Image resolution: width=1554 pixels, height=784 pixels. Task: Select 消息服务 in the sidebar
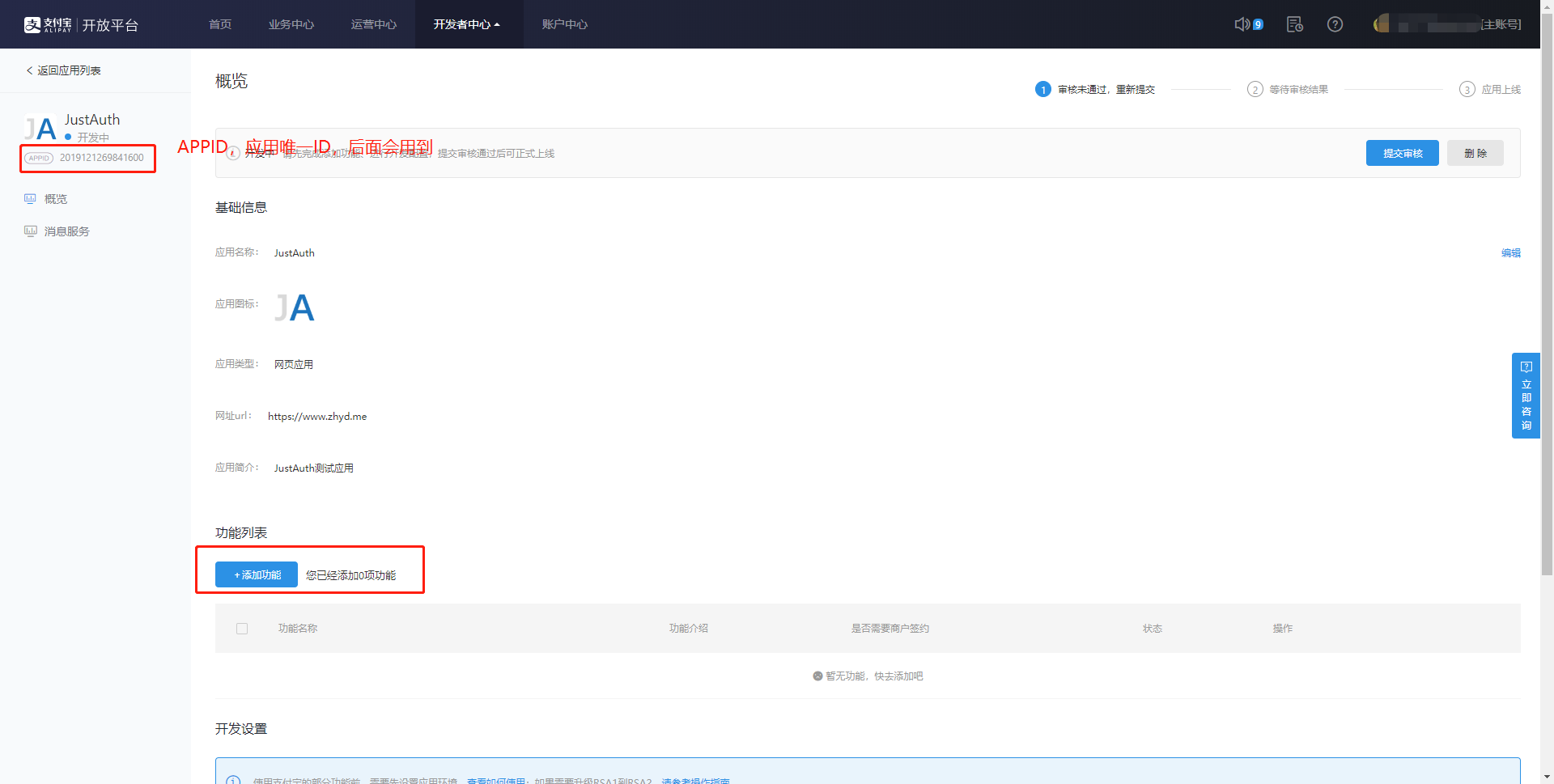67,231
